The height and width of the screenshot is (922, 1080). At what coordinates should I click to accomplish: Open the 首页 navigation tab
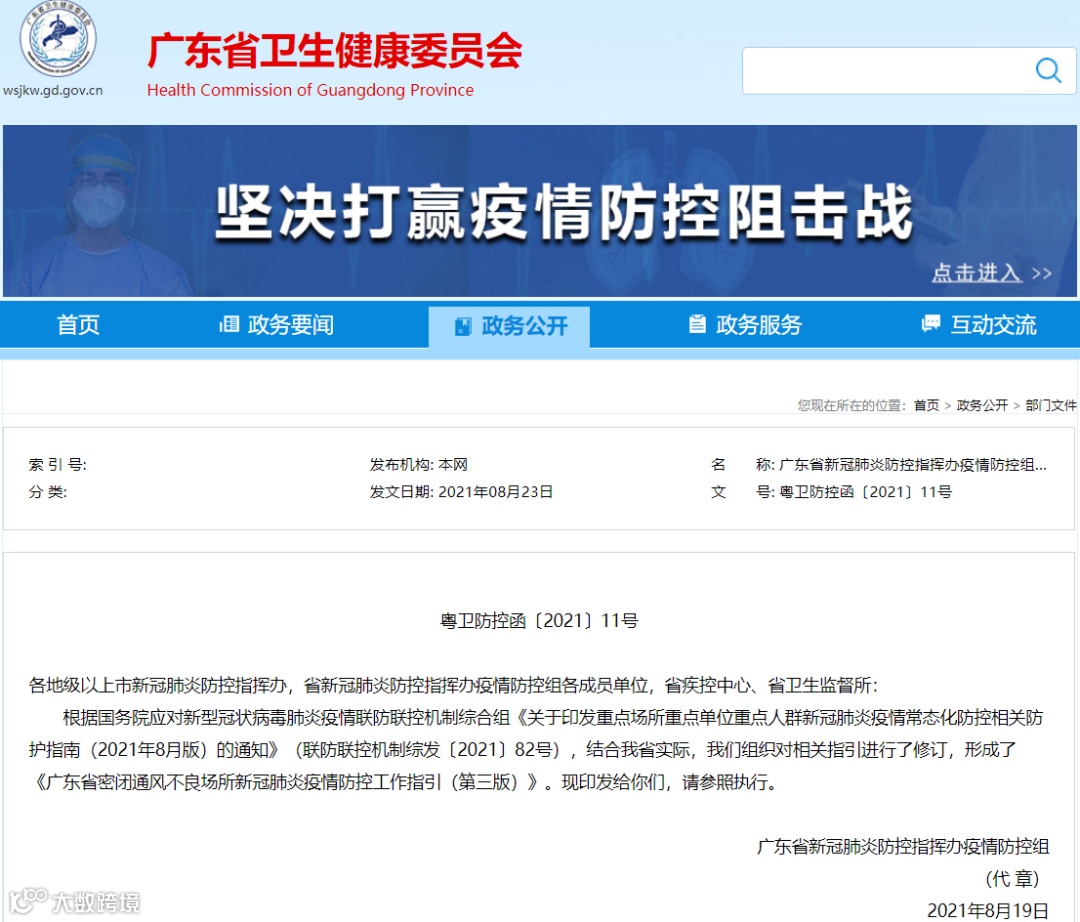click(78, 324)
